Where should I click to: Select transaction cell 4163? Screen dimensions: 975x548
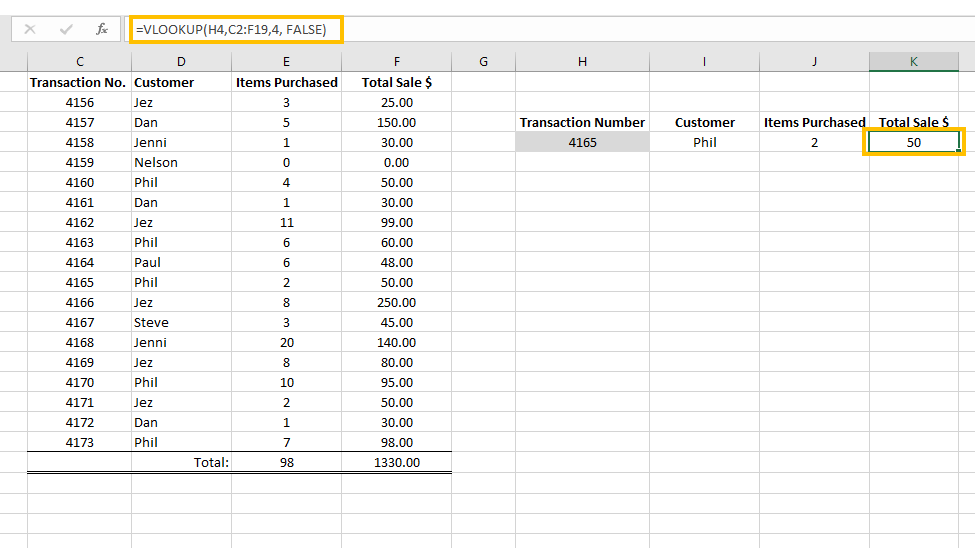80,242
